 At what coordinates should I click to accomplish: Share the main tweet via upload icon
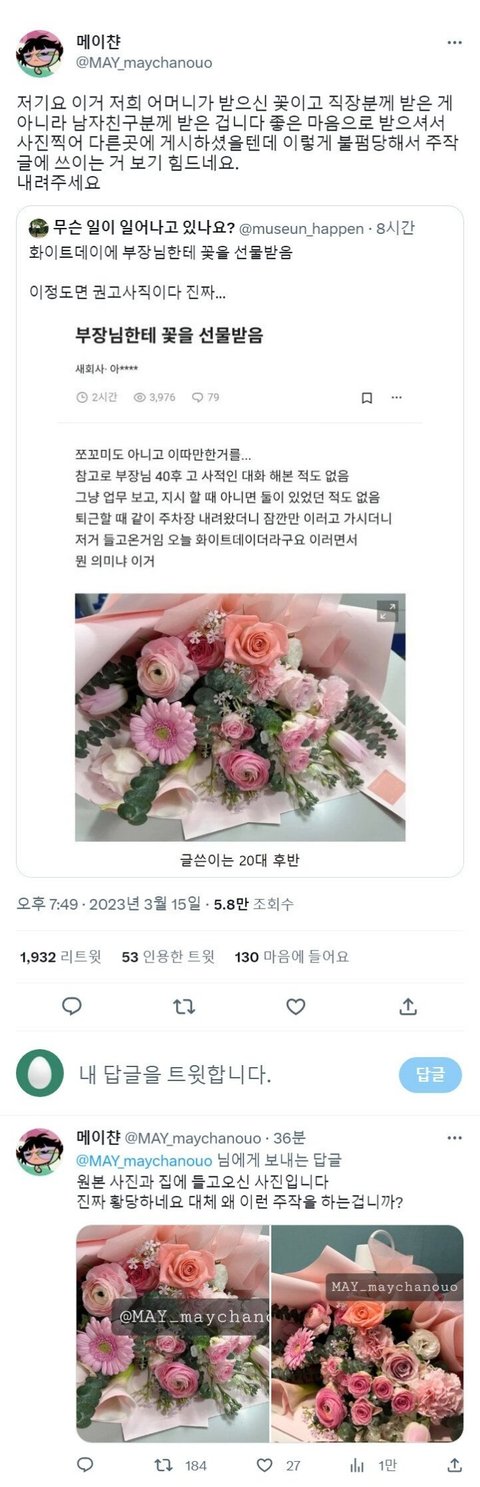tap(407, 1006)
